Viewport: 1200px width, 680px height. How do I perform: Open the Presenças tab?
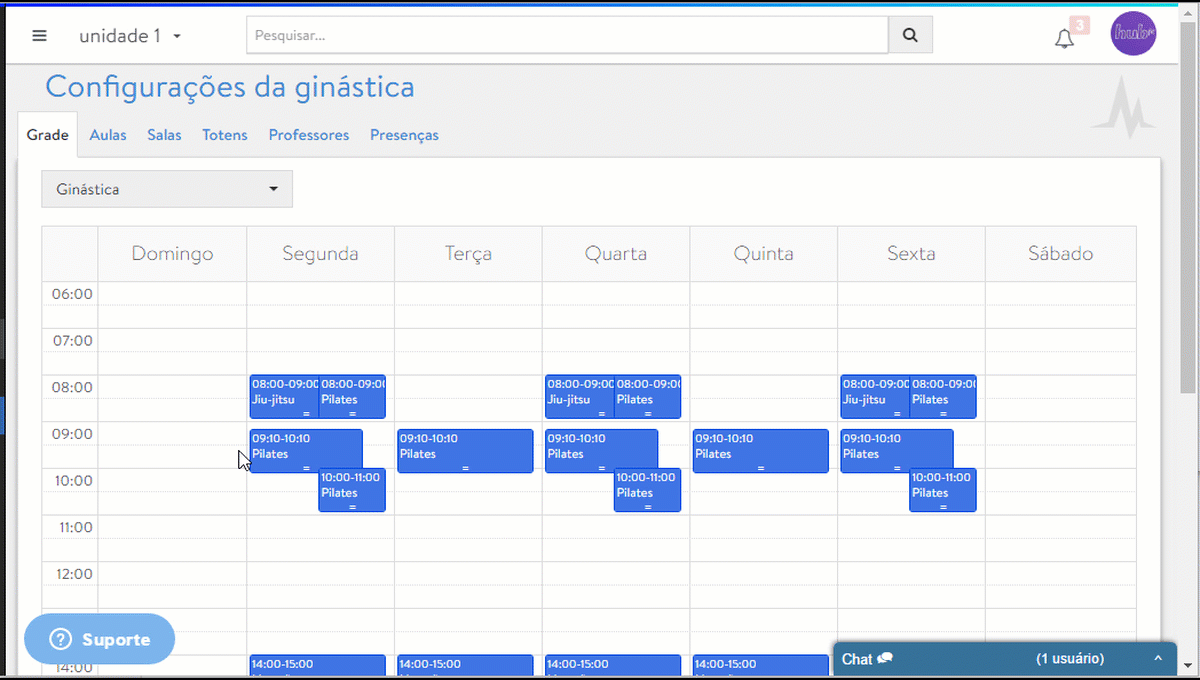[x=404, y=135]
